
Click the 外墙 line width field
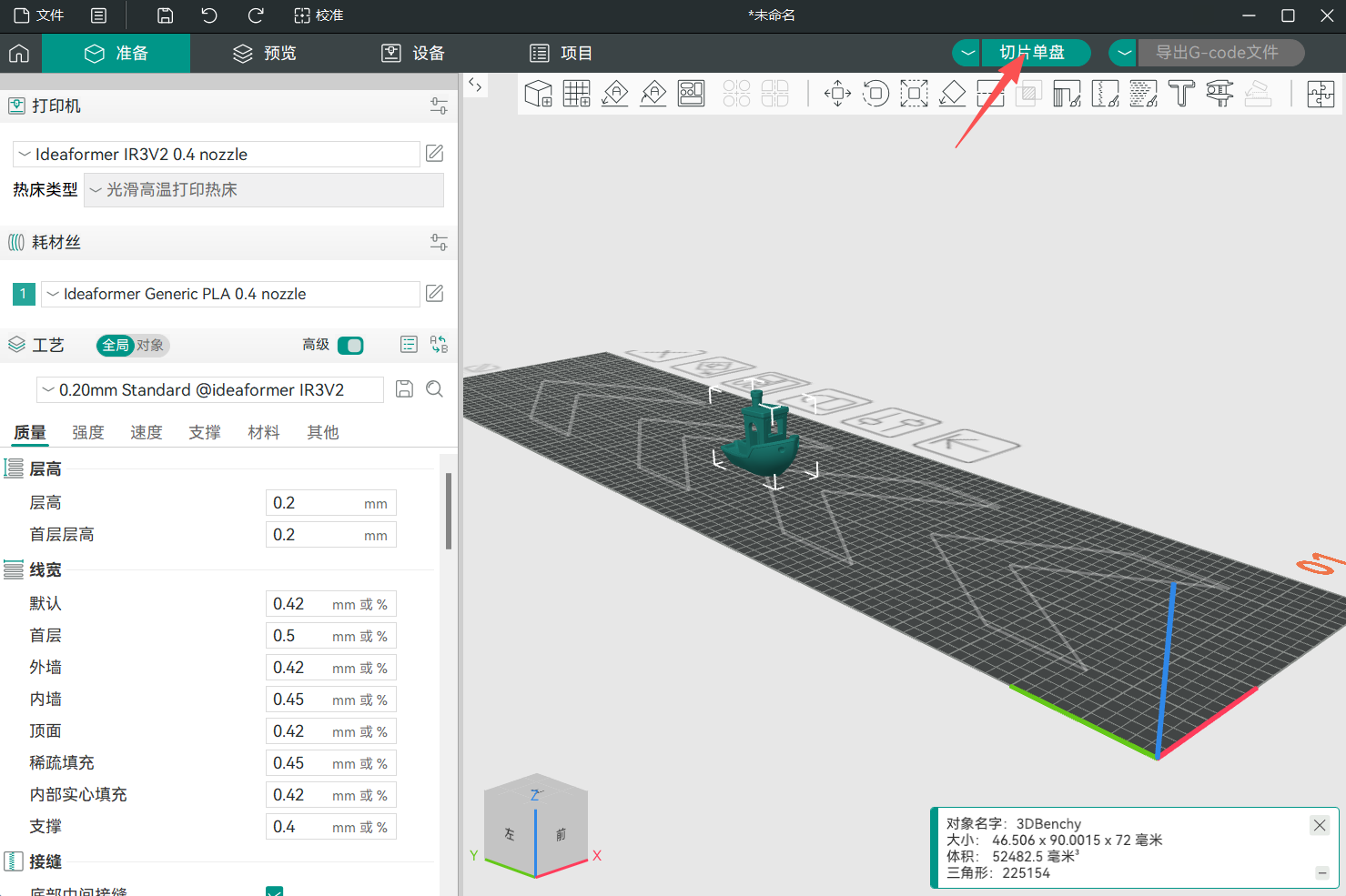coord(331,668)
